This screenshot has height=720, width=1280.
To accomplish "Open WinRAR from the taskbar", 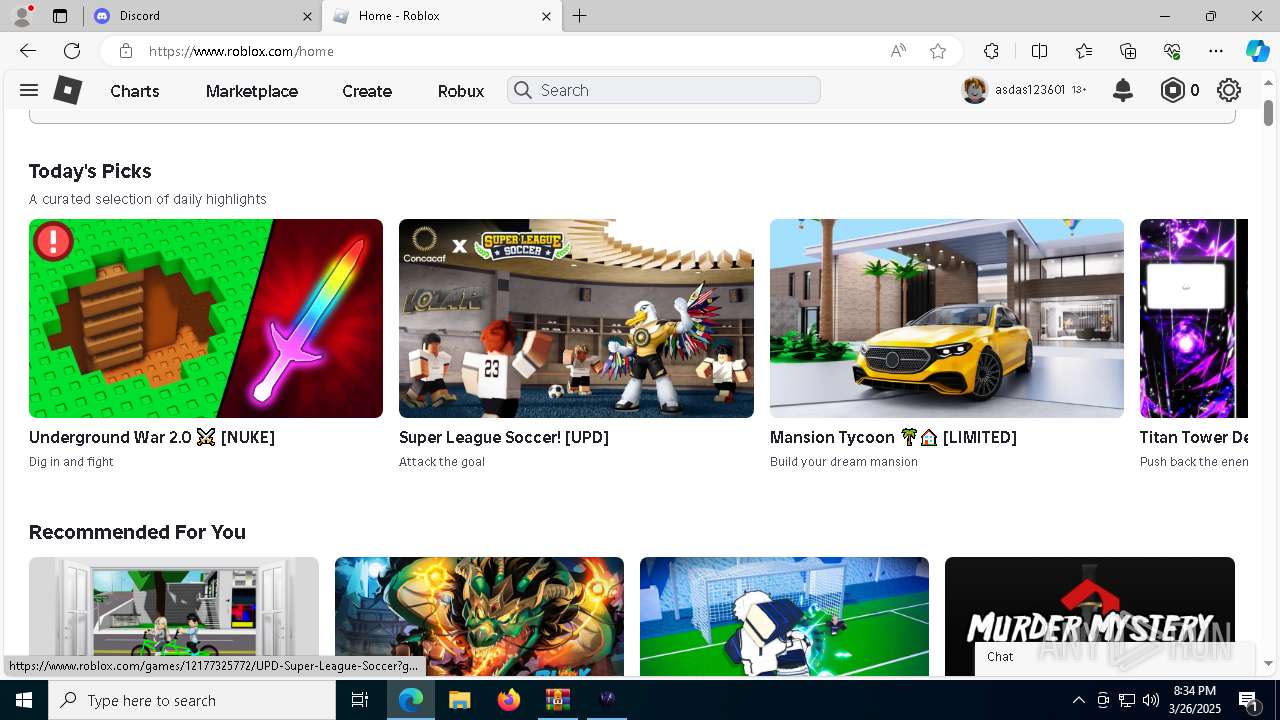I will pos(557,700).
